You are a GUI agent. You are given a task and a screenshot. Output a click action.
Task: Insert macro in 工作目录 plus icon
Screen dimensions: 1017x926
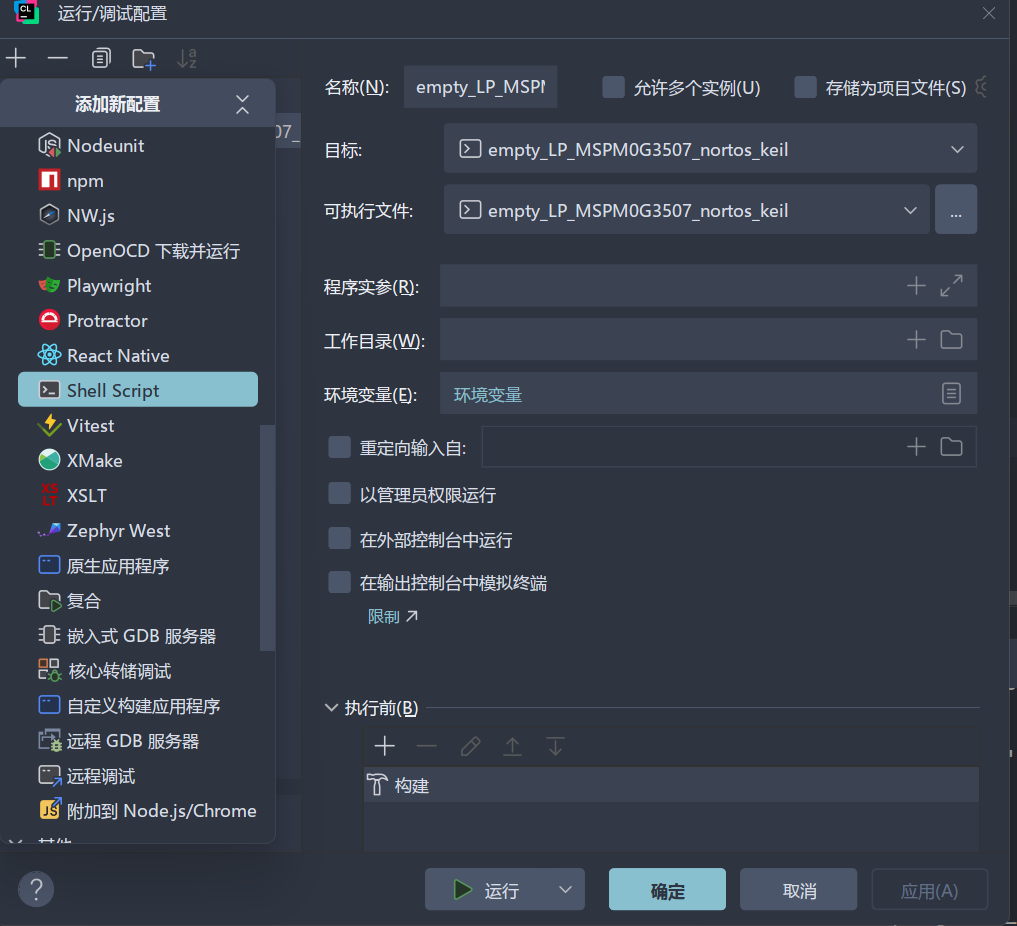[916, 339]
